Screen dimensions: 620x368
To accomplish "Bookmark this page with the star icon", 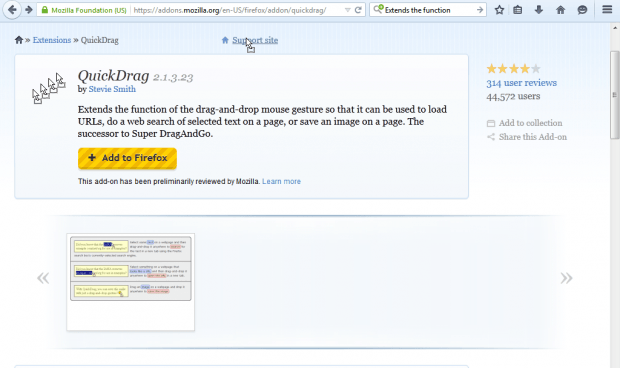I will tap(499, 10).
